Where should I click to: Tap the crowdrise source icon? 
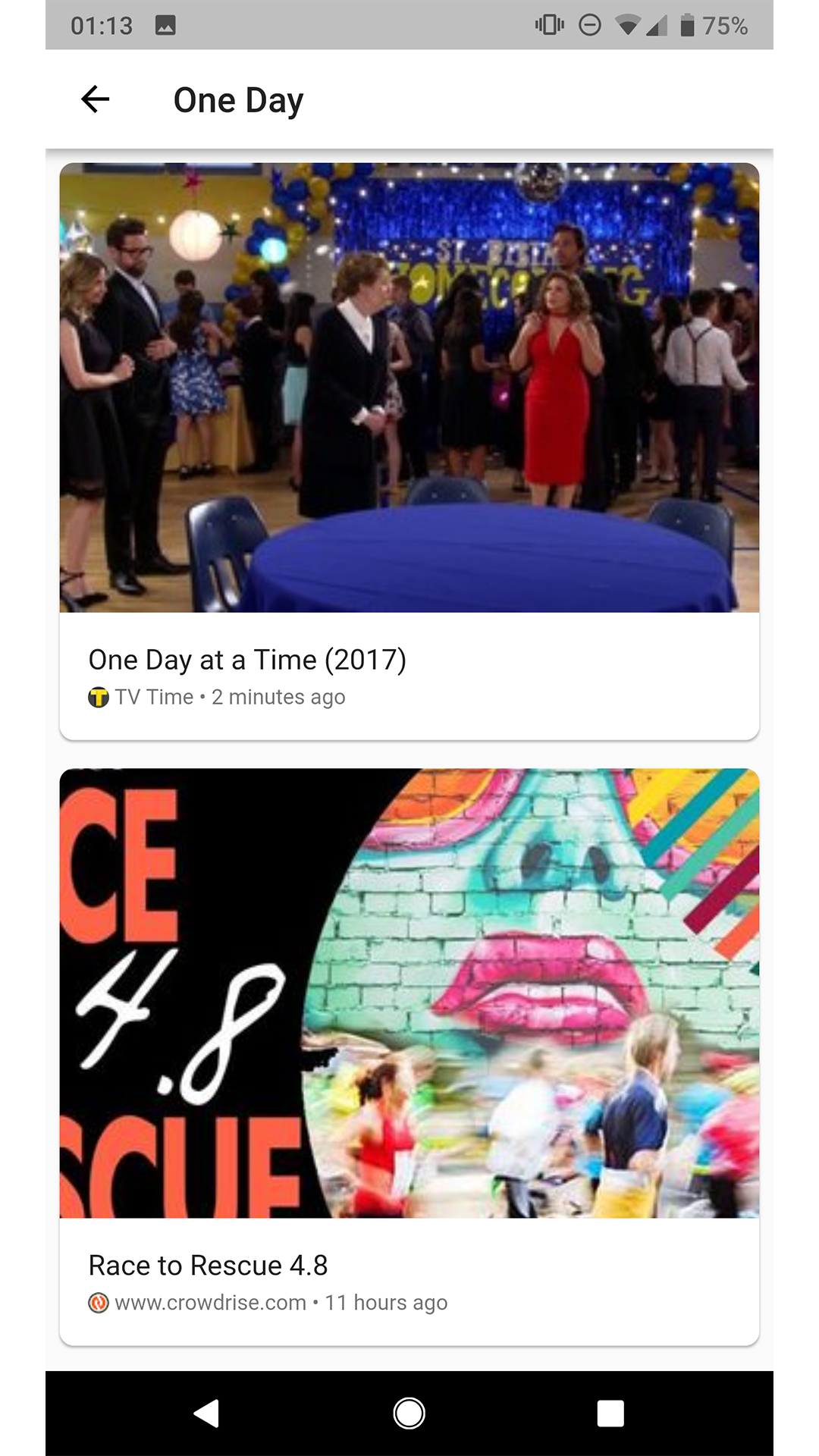click(99, 1303)
